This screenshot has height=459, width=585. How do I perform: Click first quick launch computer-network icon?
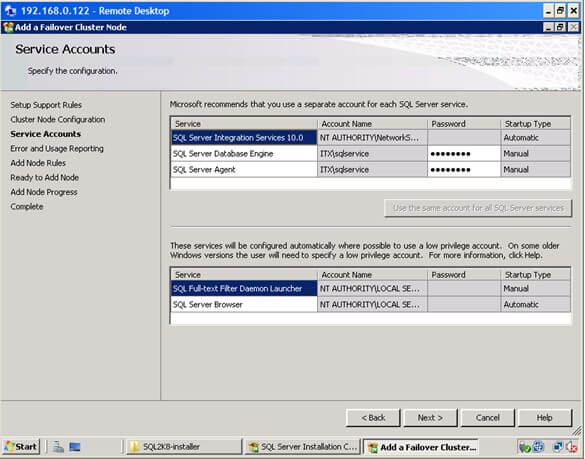pyautogui.click(x=58, y=447)
